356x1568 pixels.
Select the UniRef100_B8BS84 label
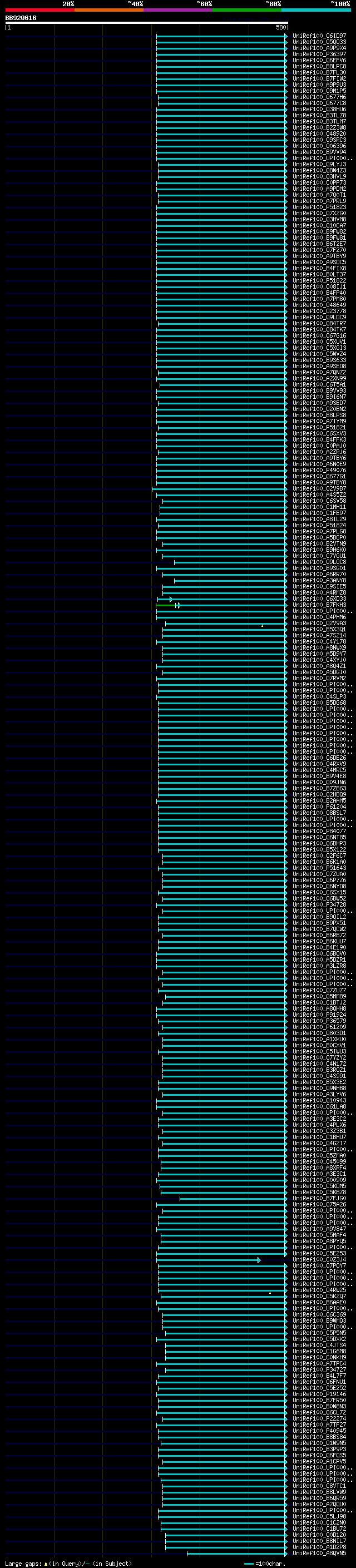coord(319,1437)
